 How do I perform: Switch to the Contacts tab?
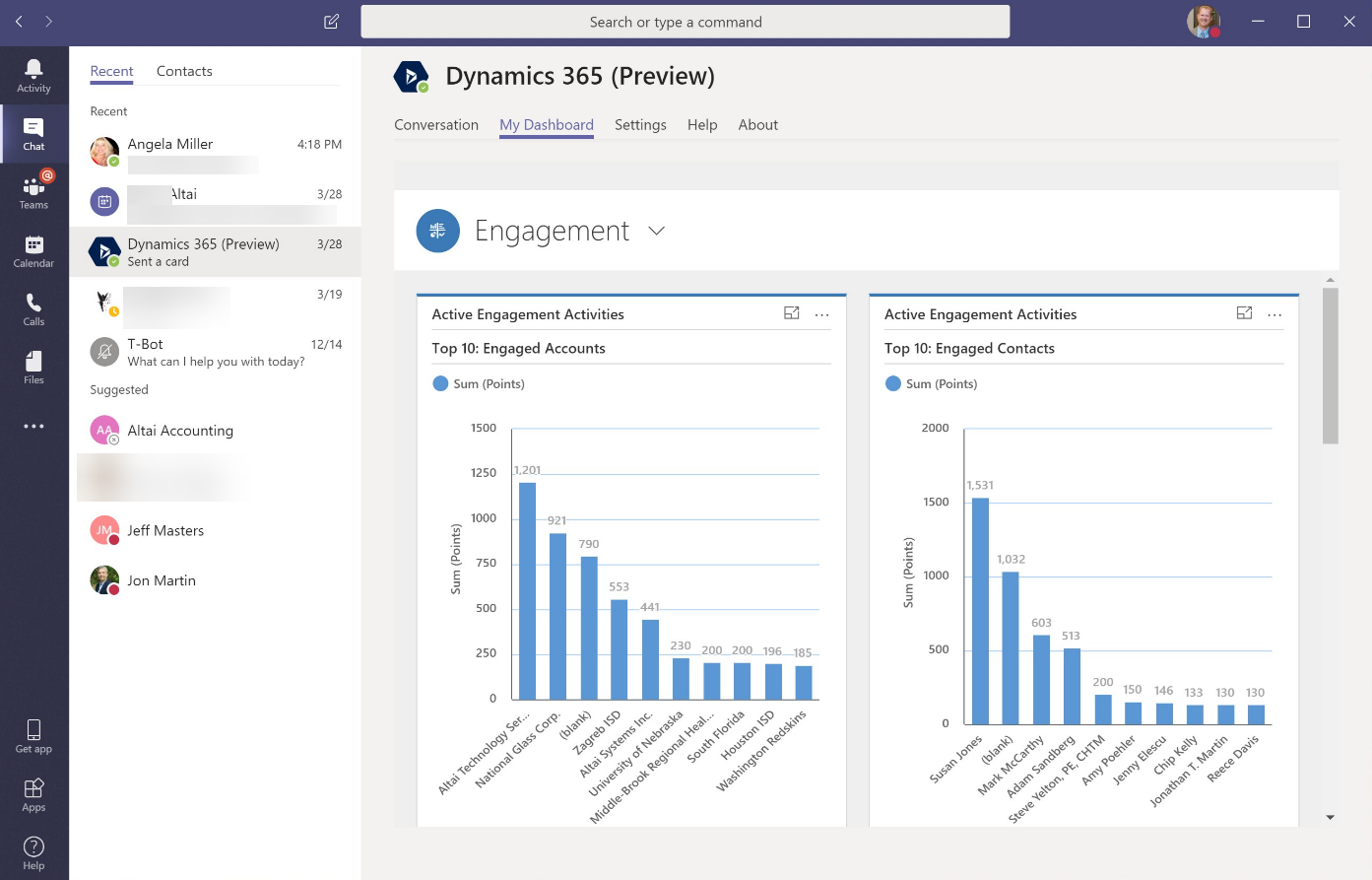[184, 71]
